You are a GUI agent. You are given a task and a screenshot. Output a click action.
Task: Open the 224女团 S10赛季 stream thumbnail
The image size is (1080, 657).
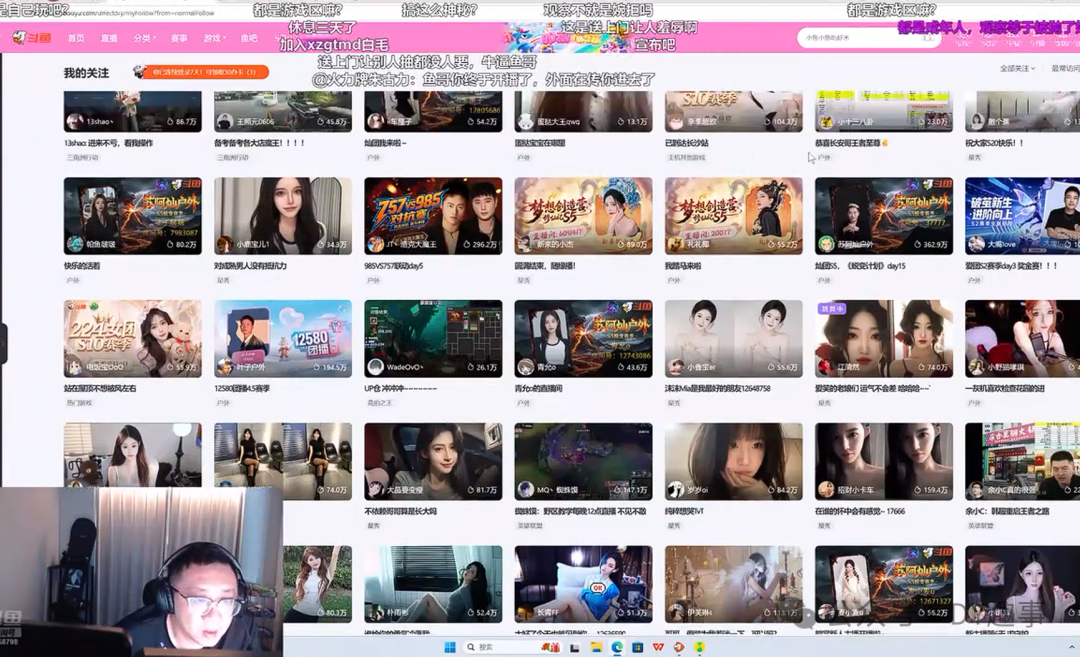133,338
